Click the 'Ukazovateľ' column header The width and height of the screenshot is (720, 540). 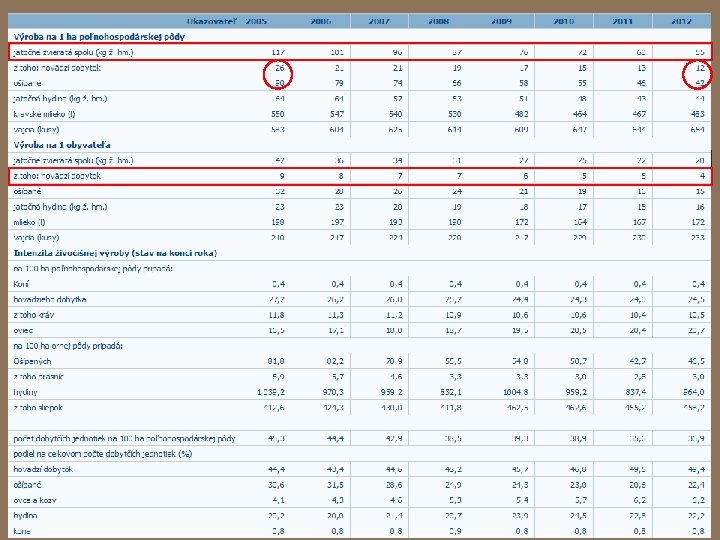click(212, 21)
